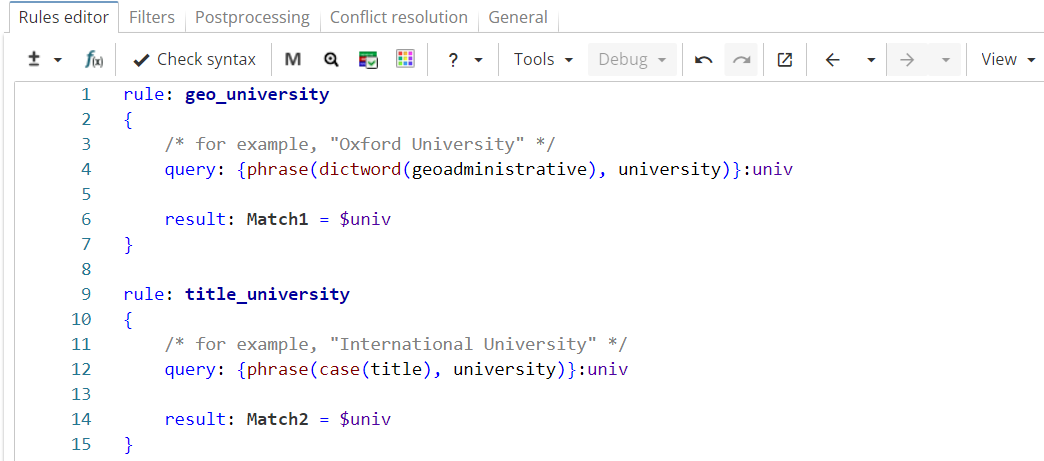The image size is (1044, 461).
Task: Click the bold M macros icon
Action: tap(293, 59)
